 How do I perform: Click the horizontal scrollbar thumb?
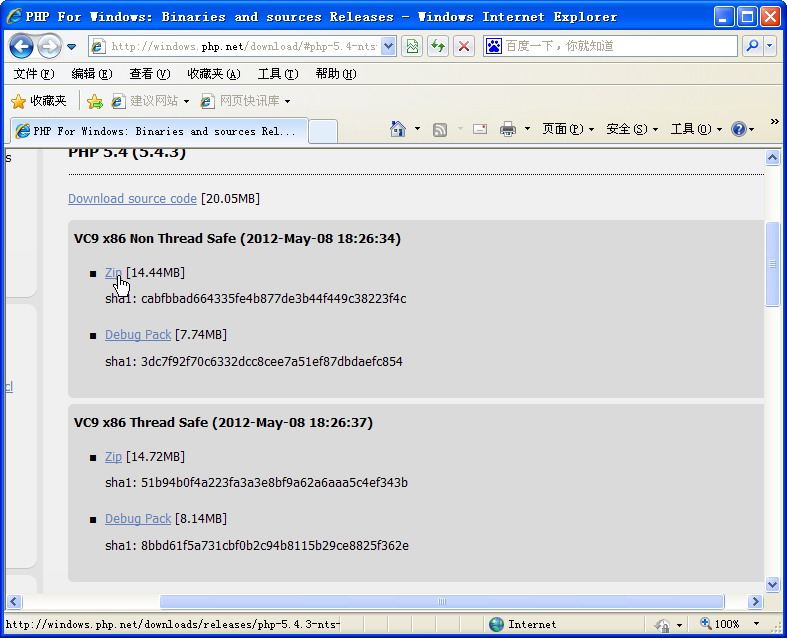[442, 601]
